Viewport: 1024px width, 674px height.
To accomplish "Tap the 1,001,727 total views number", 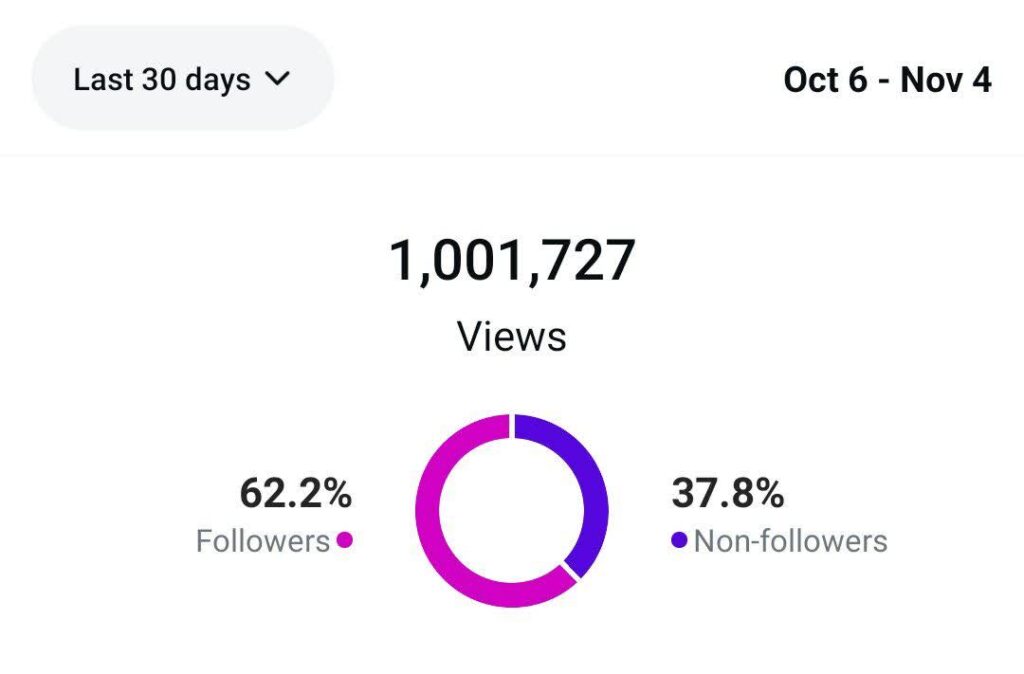I will pos(512,262).
